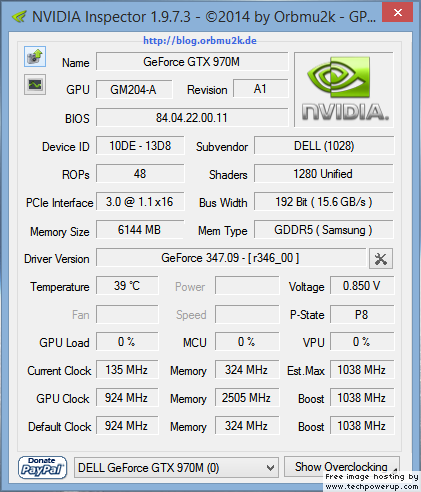Click the Driver Version field GeForce 347.09

tap(231, 258)
